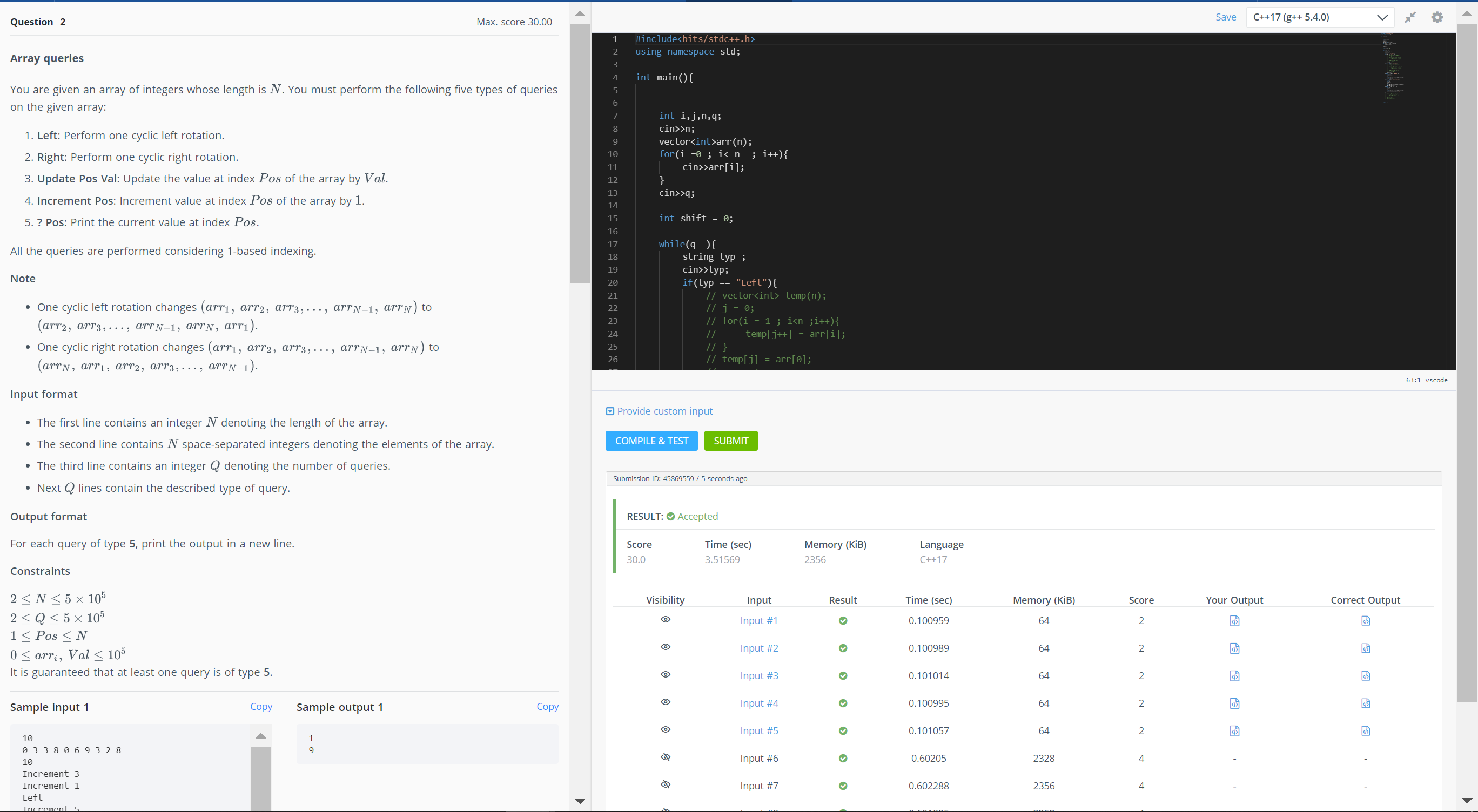
Task: Open the C++17 language dropdown
Action: [1319, 17]
